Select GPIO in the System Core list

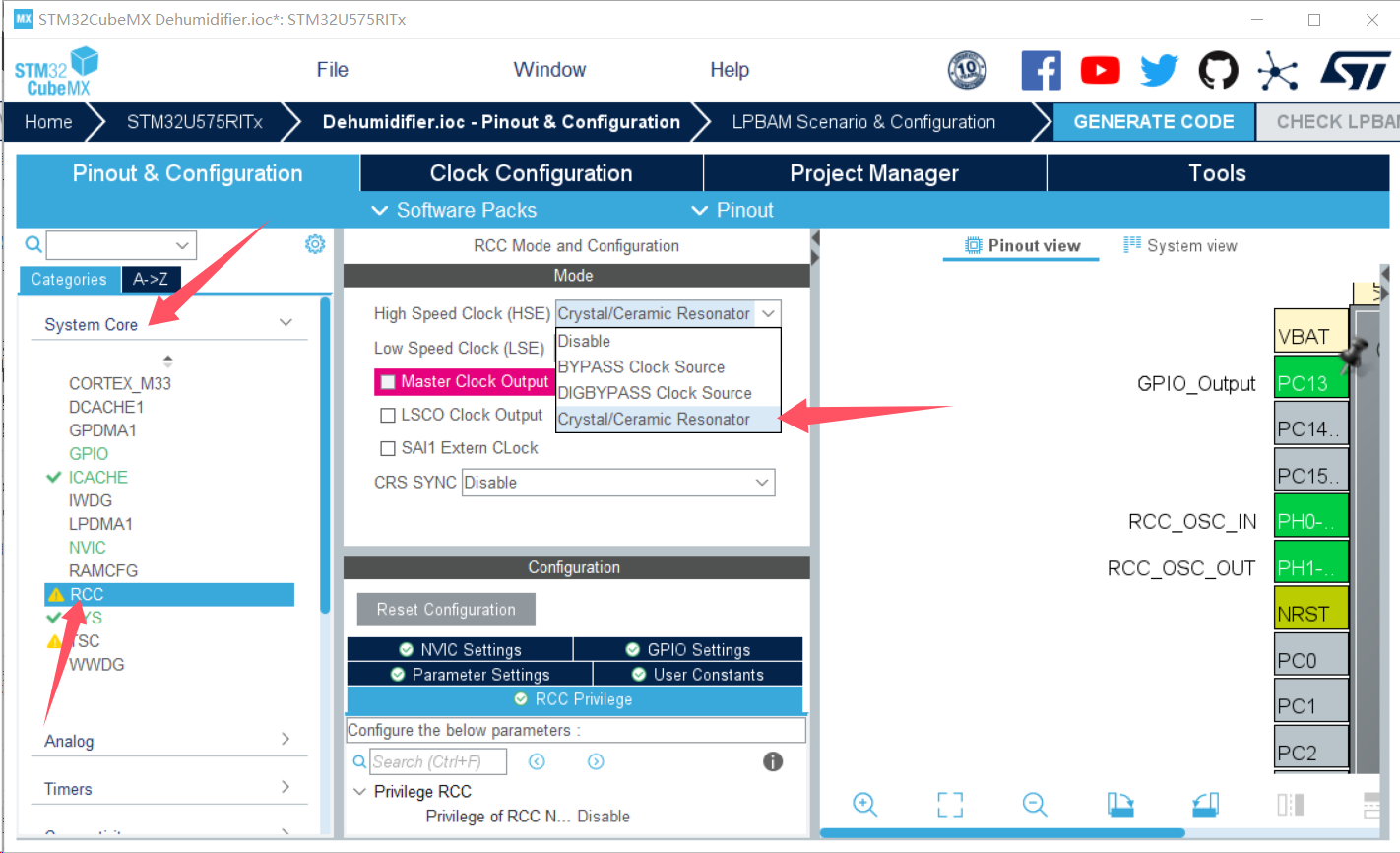point(89,454)
